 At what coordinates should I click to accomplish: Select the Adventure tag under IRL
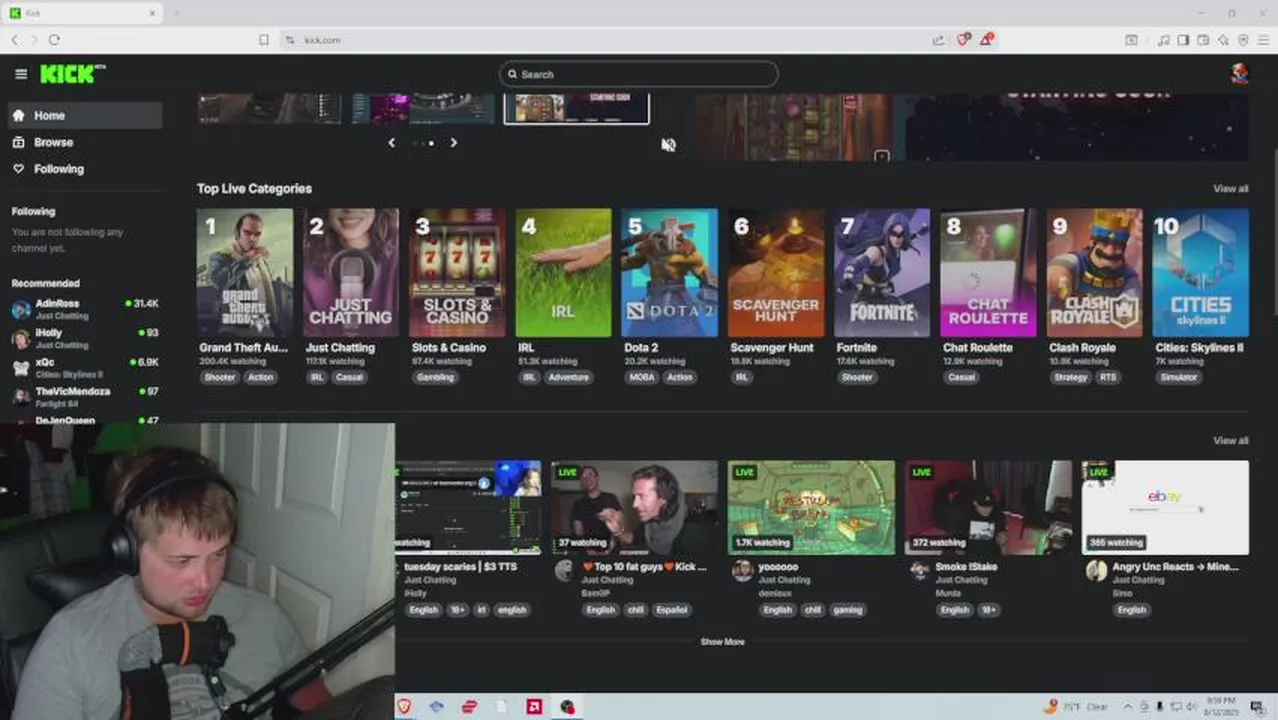[x=569, y=377]
